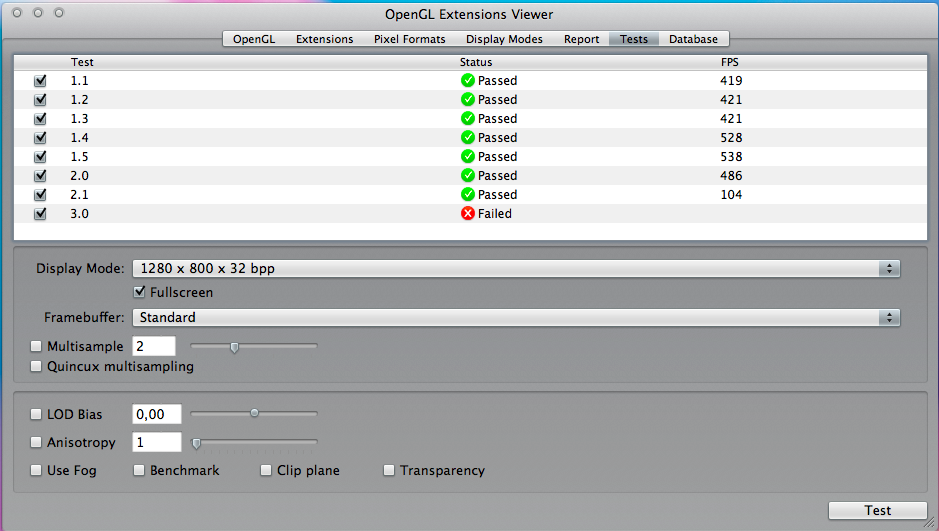939x531 pixels.
Task: Switch to the Extensions tab
Action: coord(325,39)
